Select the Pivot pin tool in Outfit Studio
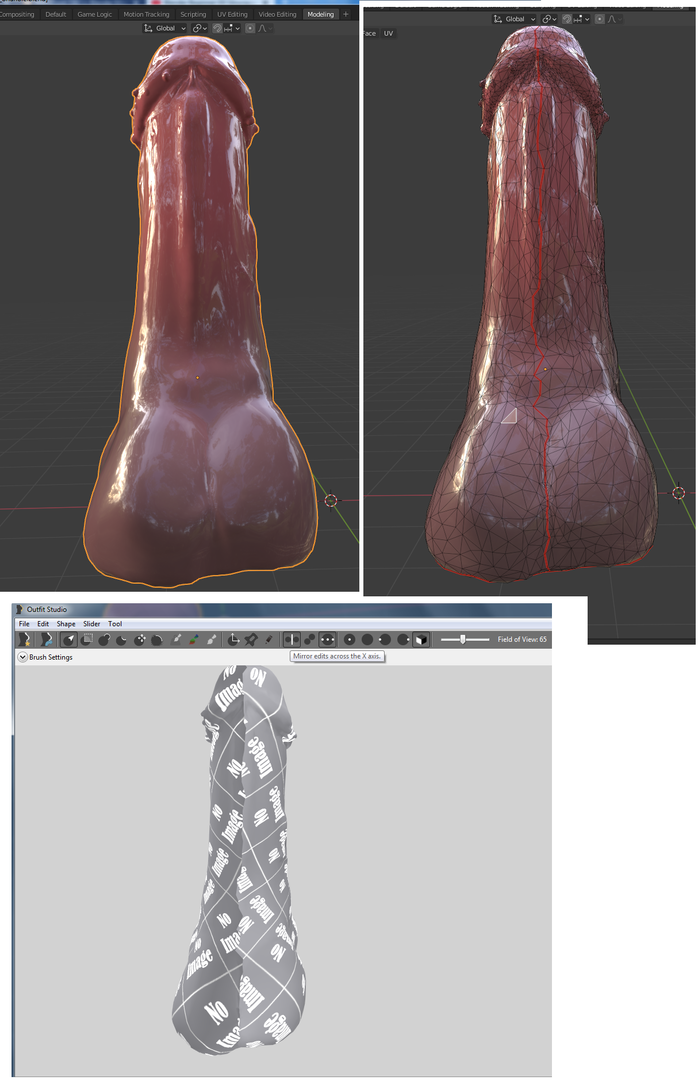The height and width of the screenshot is (1080, 698). (251, 640)
